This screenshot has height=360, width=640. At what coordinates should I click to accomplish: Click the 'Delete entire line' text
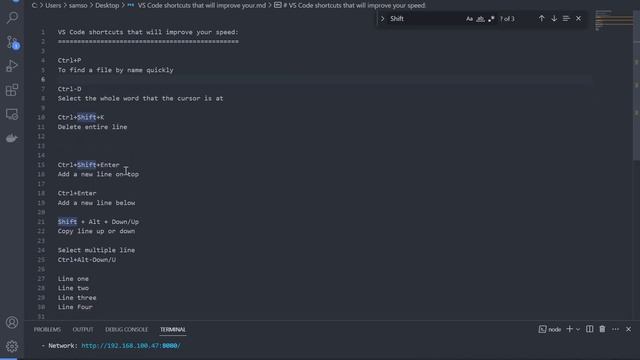[x=92, y=127]
